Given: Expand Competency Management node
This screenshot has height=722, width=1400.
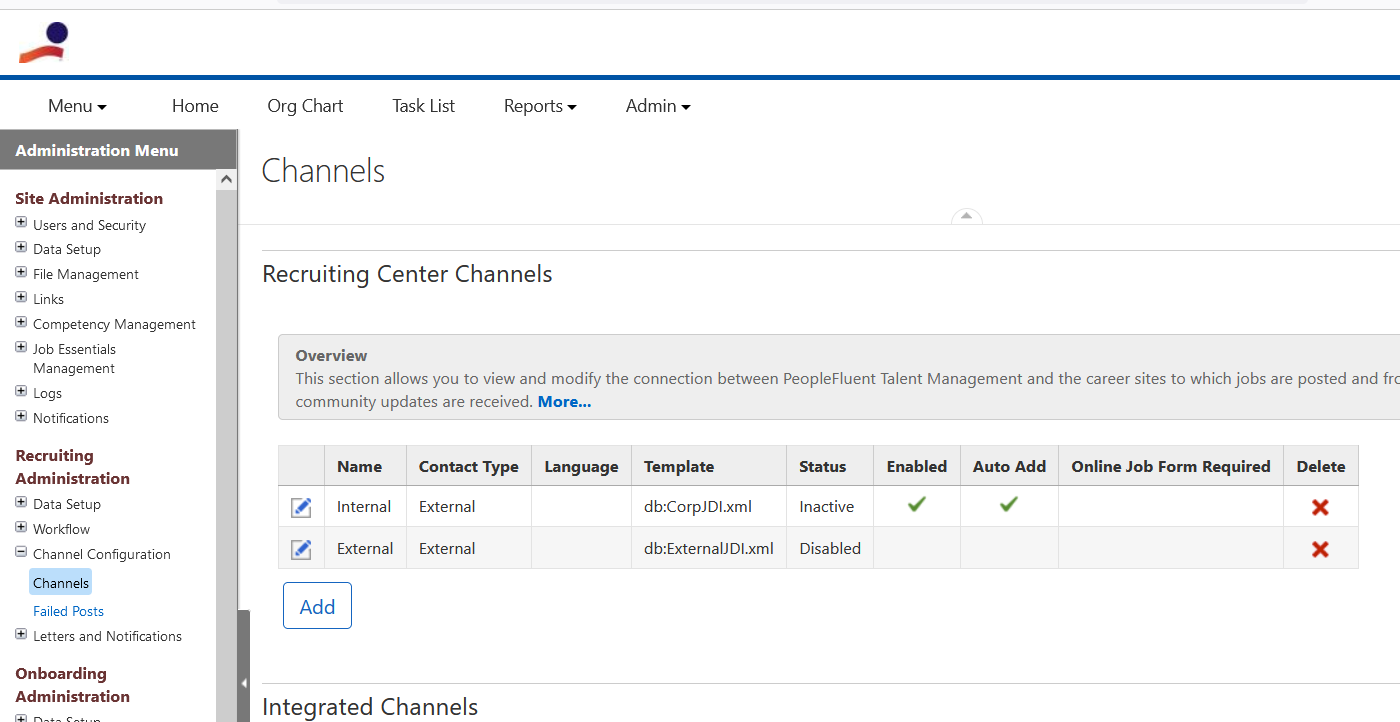Looking at the screenshot, I should (21, 322).
